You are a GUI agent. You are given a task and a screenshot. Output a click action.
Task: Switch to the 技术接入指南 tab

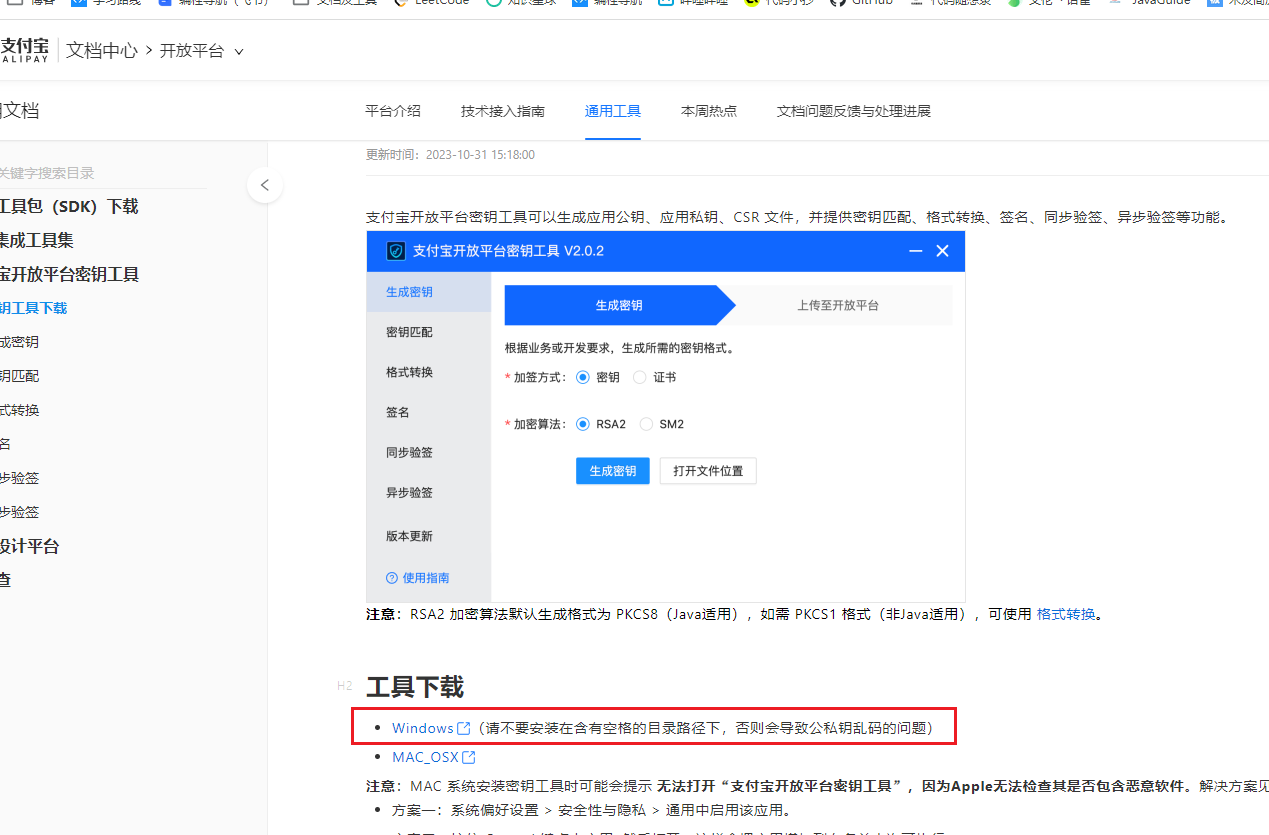coord(503,111)
